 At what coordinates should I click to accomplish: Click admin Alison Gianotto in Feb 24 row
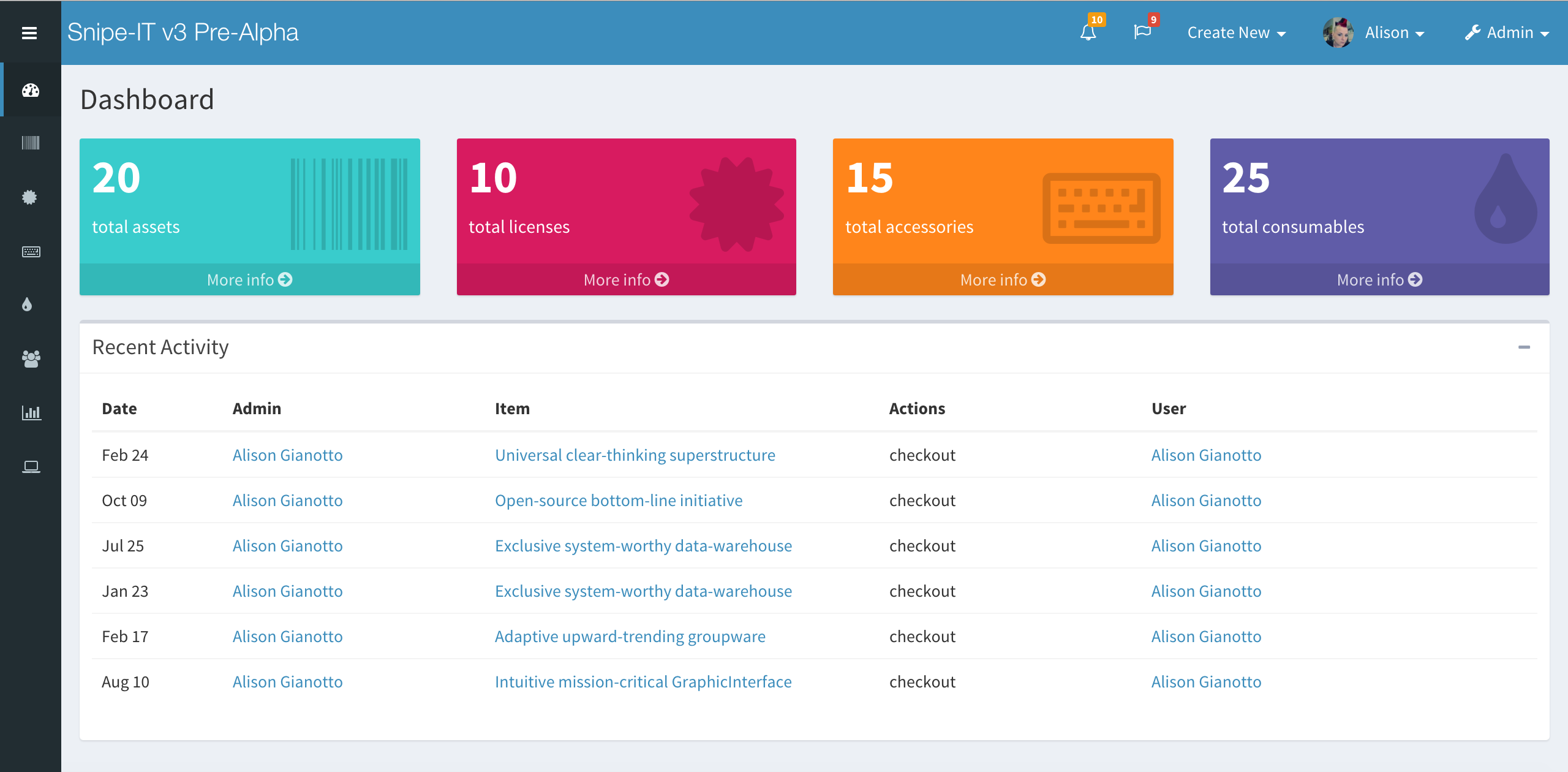click(x=288, y=455)
